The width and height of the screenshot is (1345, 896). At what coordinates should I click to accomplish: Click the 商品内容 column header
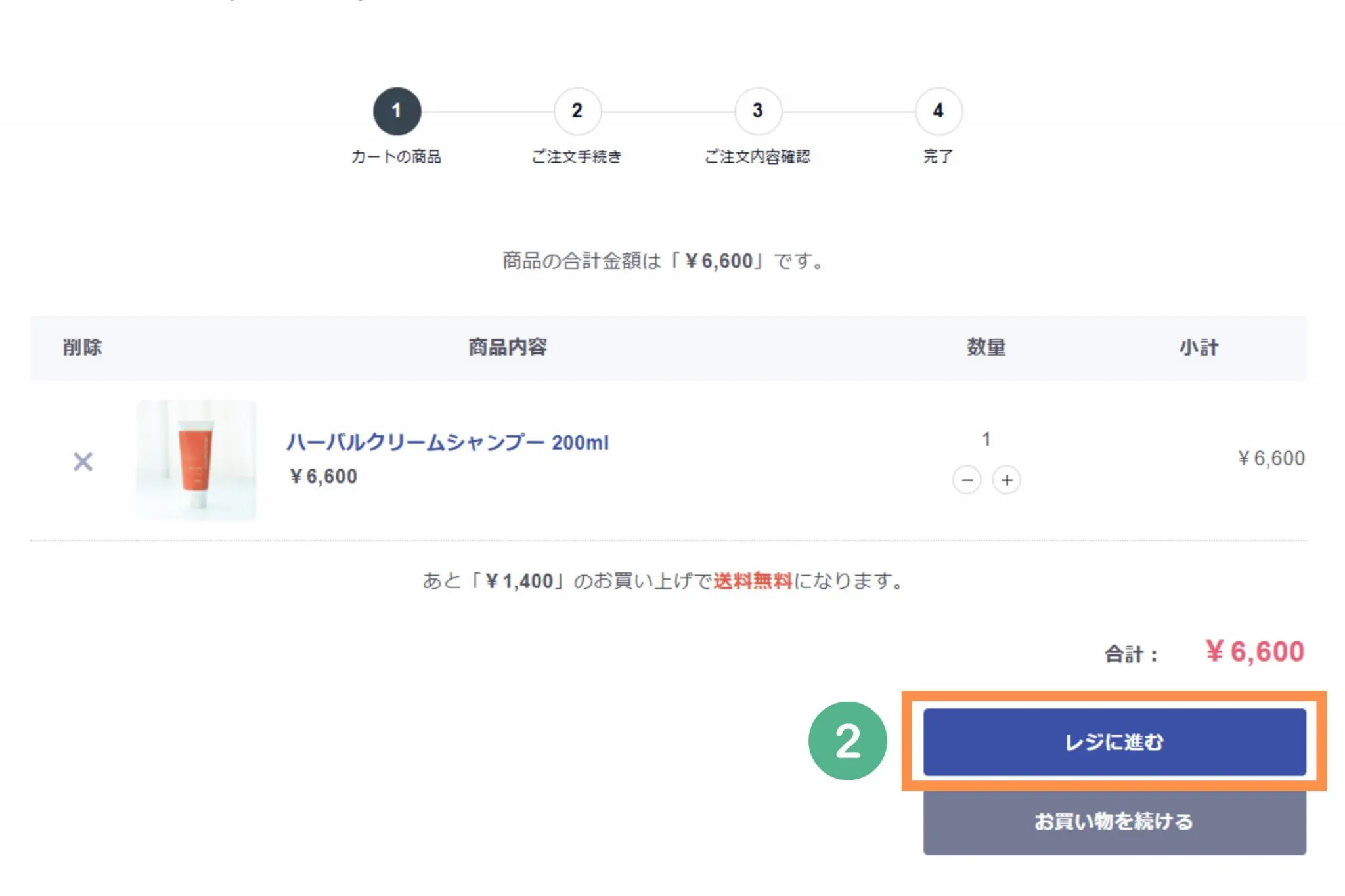507,347
